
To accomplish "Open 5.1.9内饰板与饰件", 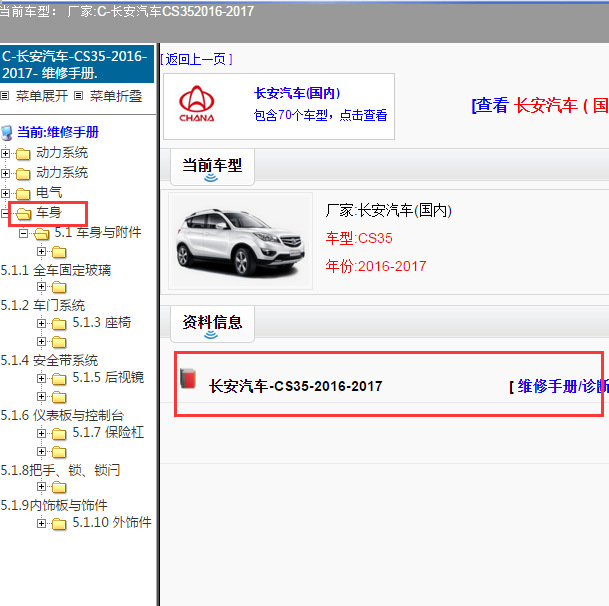I will coord(54,505).
